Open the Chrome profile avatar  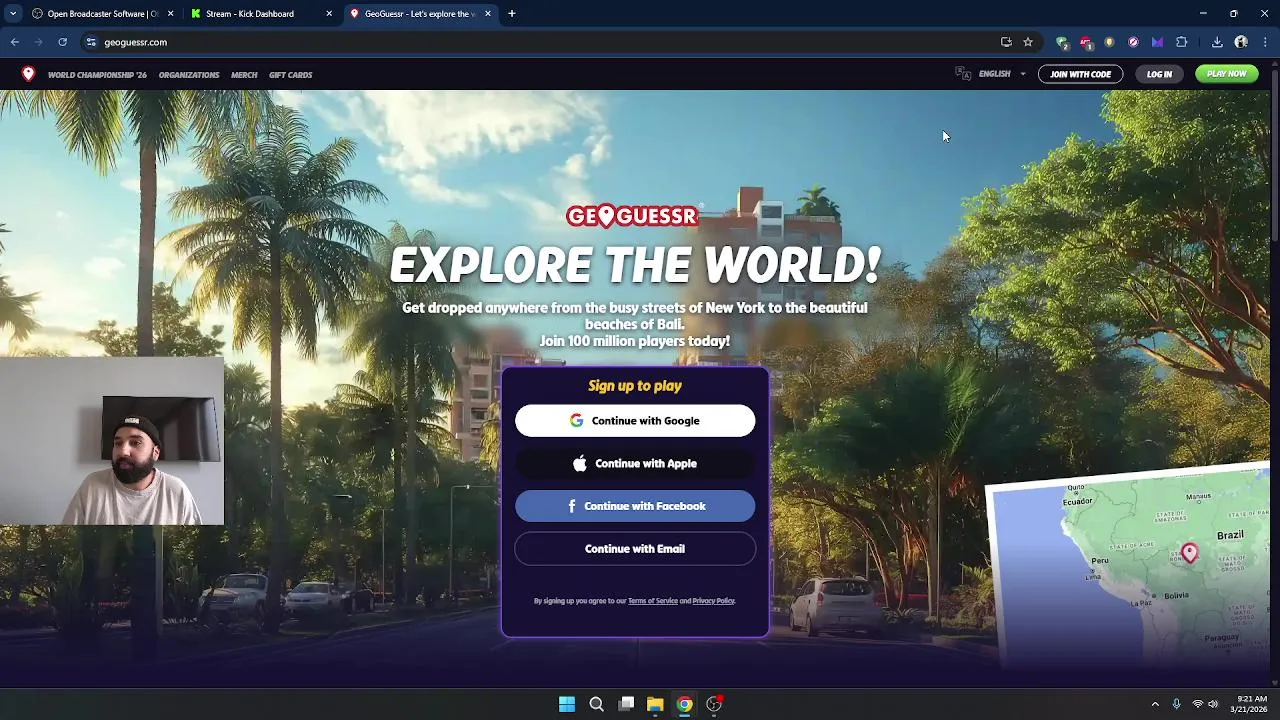tap(1241, 42)
